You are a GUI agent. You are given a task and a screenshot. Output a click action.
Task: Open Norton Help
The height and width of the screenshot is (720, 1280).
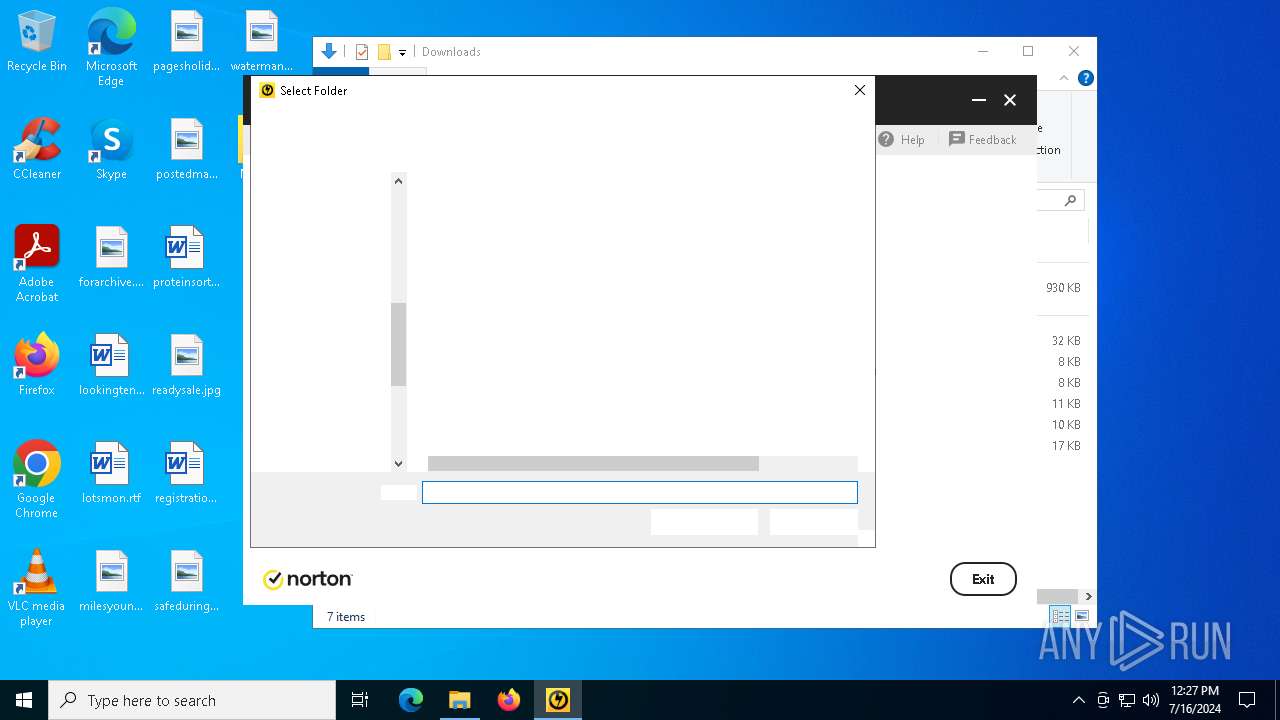point(902,140)
